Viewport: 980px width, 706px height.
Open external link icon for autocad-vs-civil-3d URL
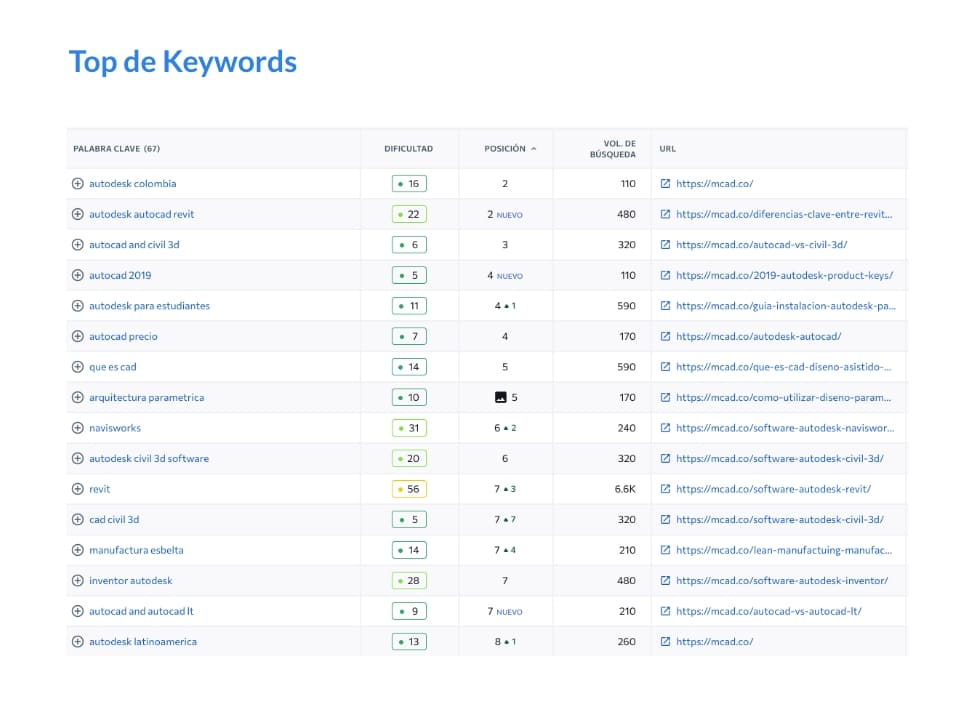tap(666, 245)
